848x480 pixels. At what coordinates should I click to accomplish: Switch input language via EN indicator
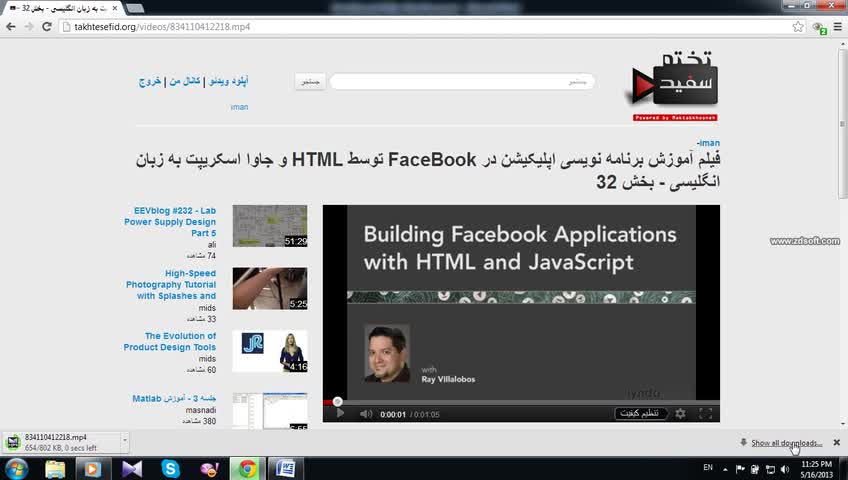click(x=708, y=468)
